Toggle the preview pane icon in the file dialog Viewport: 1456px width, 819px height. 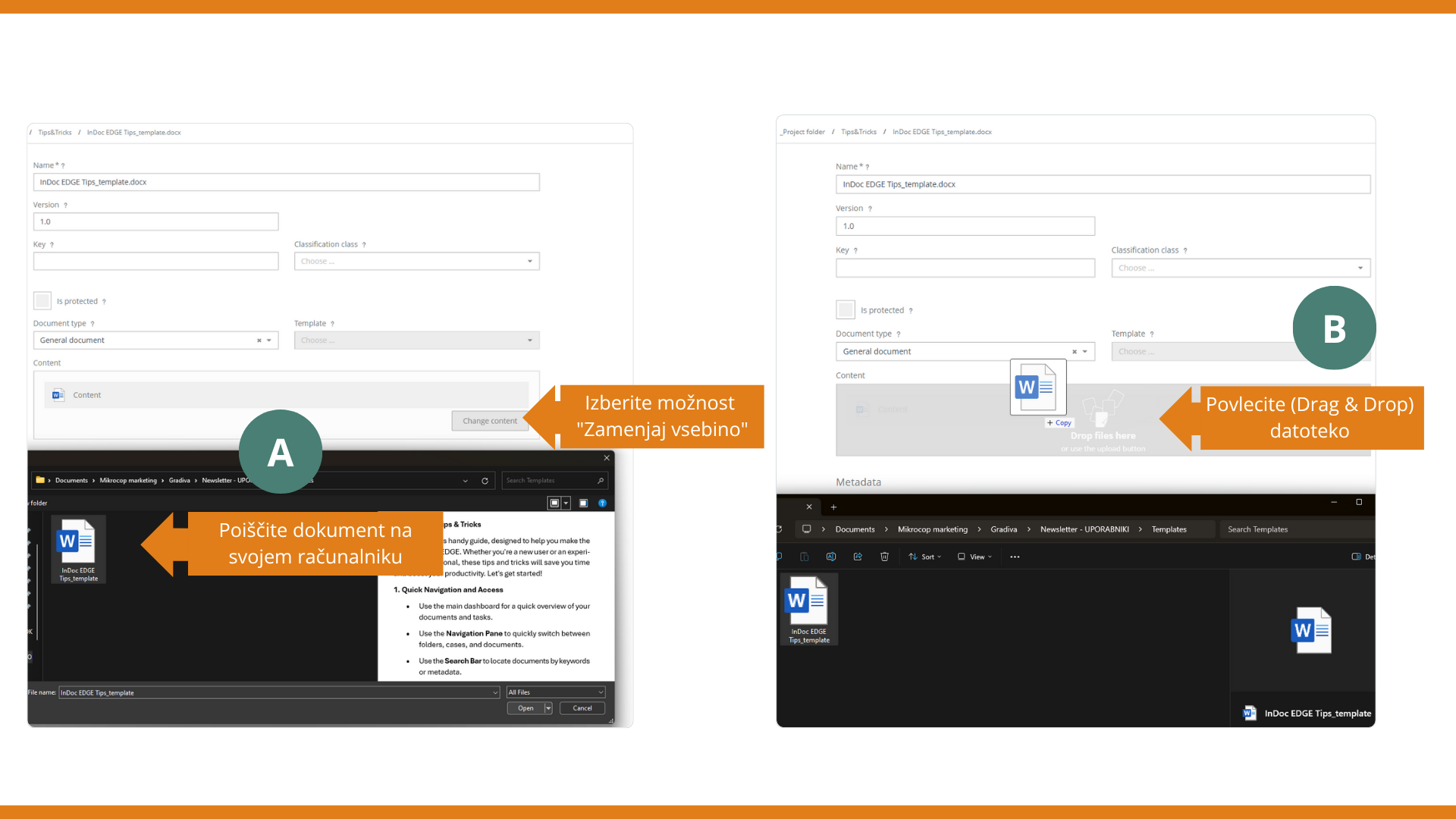coord(583,503)
